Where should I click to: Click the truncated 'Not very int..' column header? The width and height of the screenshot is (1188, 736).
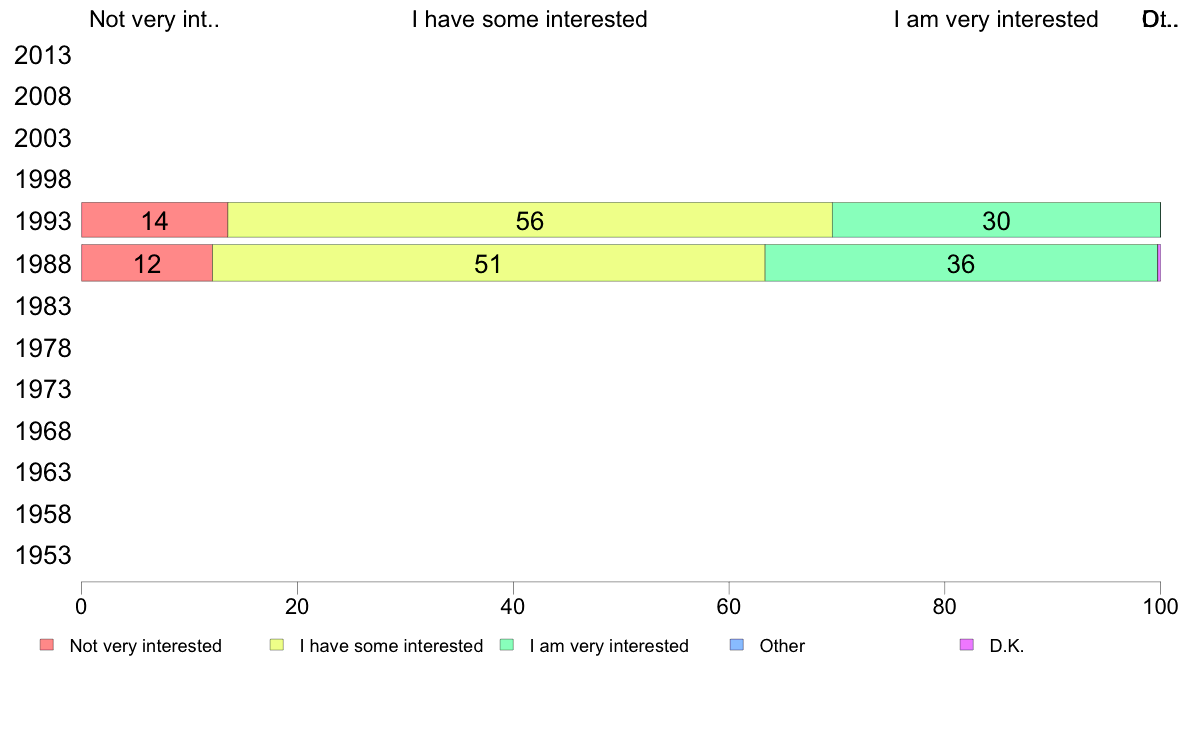[155, 19]
